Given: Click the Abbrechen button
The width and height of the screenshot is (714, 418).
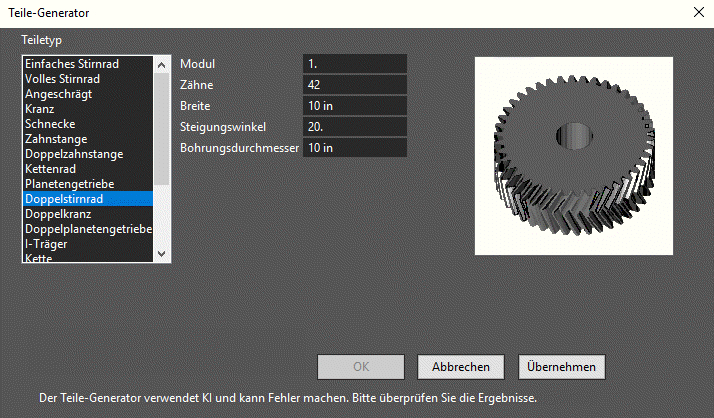Looking at the screenshot, I should pyautogui.click(x=461, y=367).
